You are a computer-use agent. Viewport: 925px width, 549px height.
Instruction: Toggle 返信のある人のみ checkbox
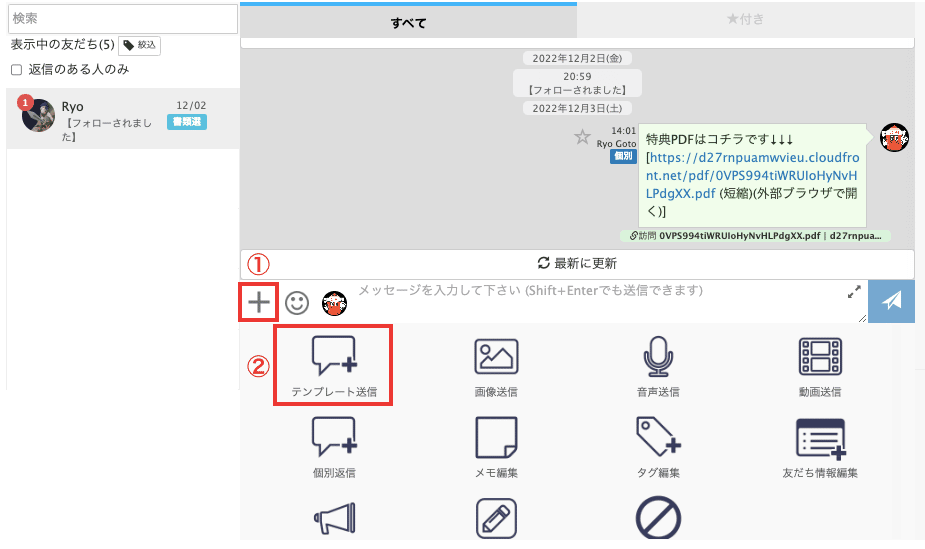[17, 70]
